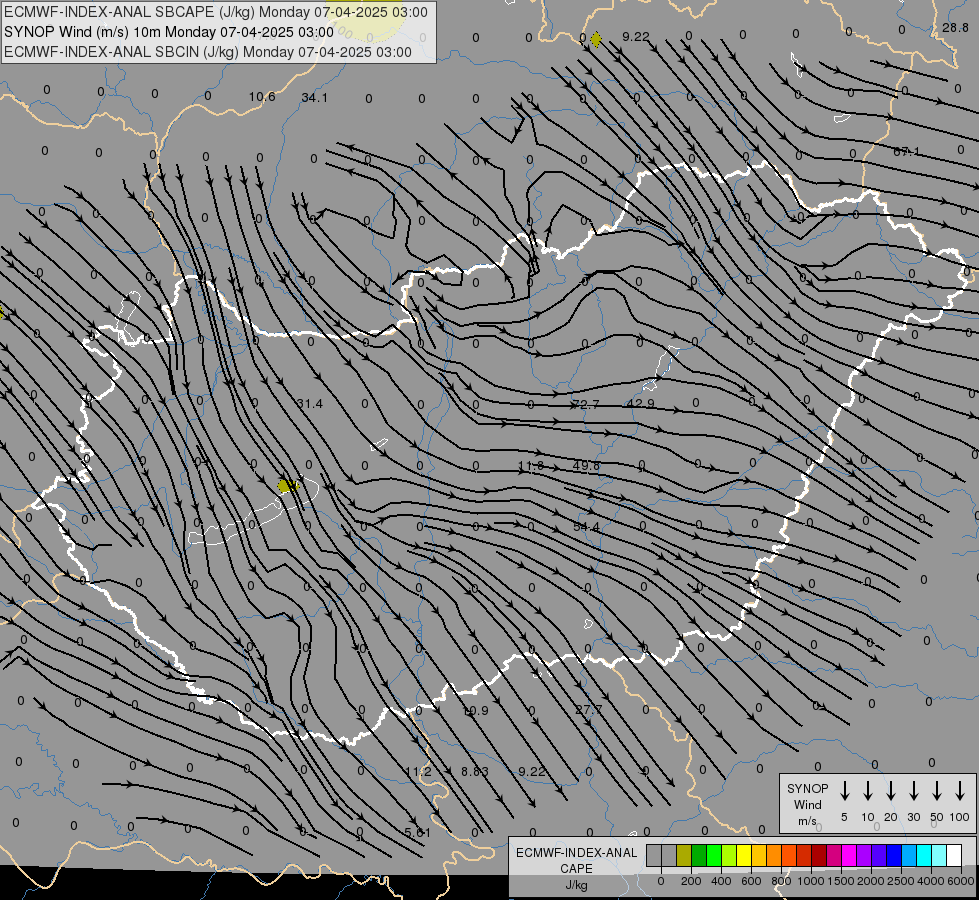Viewport: 979px width, 900px height.
Task: Click the SYNOP Wind m/s legend label
Action: click(x=807, y=804)
